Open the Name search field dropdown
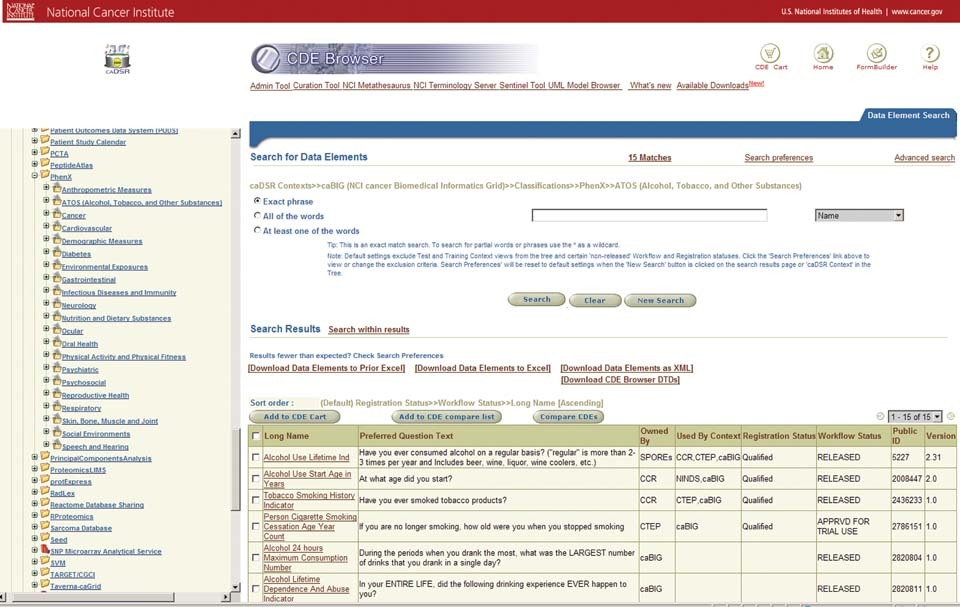The width and height of the screenshot is (960, 607). tap(859, 216)
